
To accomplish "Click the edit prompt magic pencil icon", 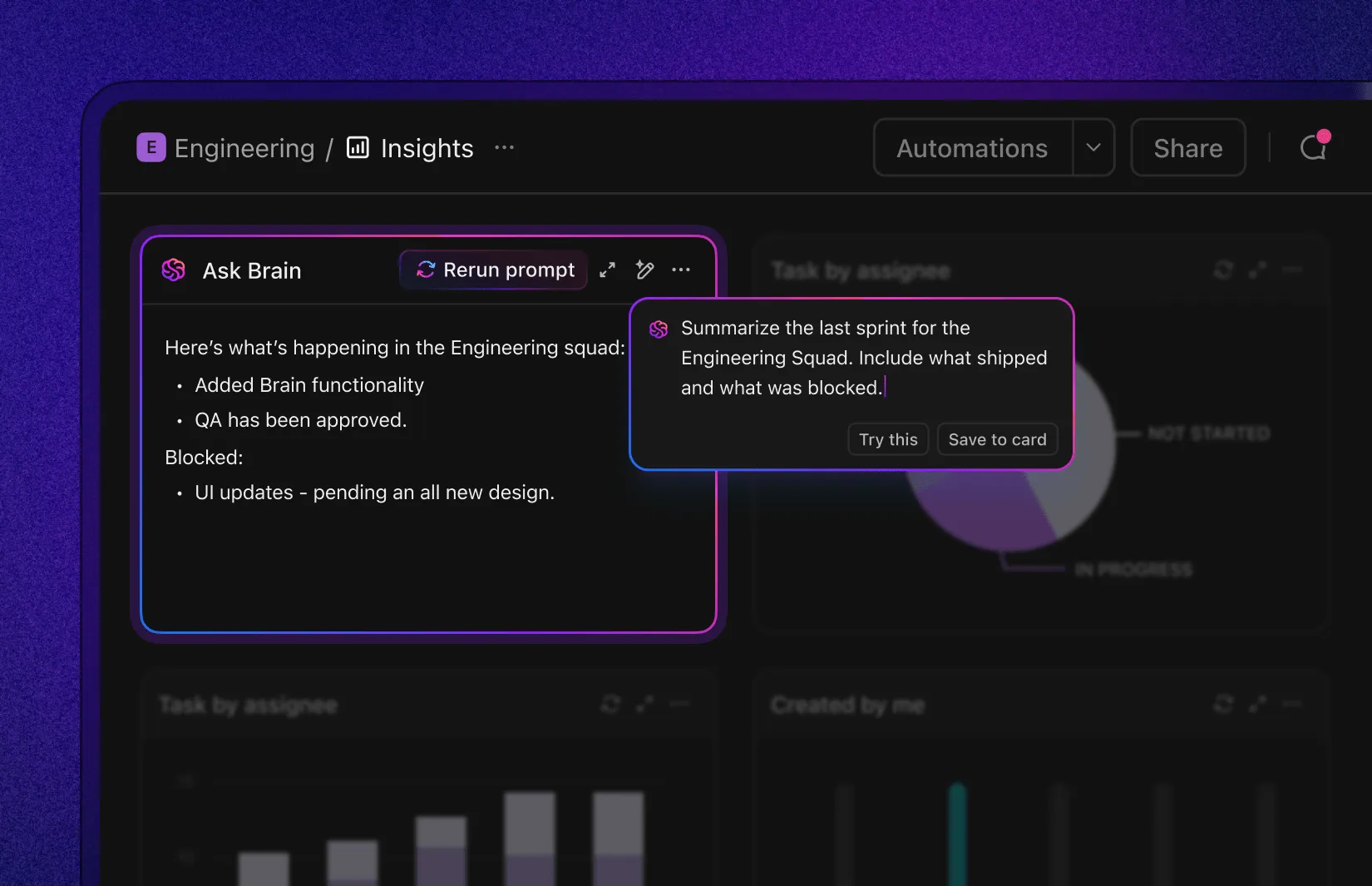I will 644,270.
